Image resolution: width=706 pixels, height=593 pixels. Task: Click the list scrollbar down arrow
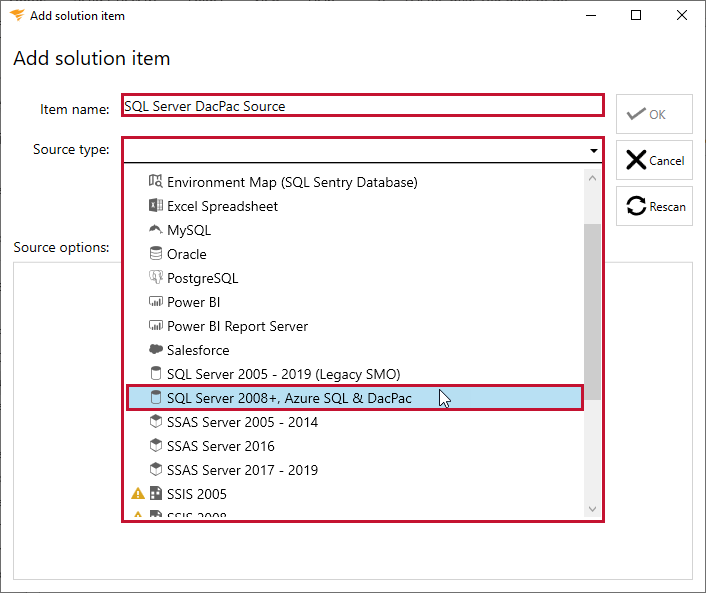tap(593, 509)
